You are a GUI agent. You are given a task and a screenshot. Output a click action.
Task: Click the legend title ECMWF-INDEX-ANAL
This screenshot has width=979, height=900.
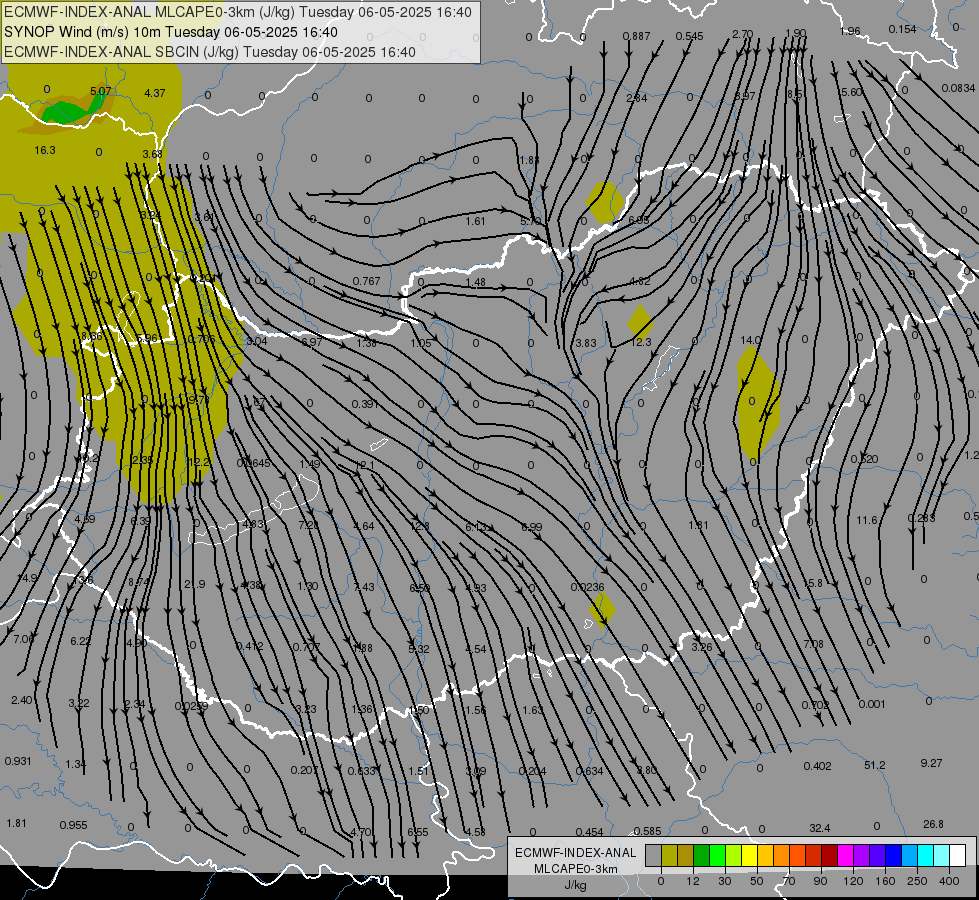pyautogui.click(x=575, y=853)
